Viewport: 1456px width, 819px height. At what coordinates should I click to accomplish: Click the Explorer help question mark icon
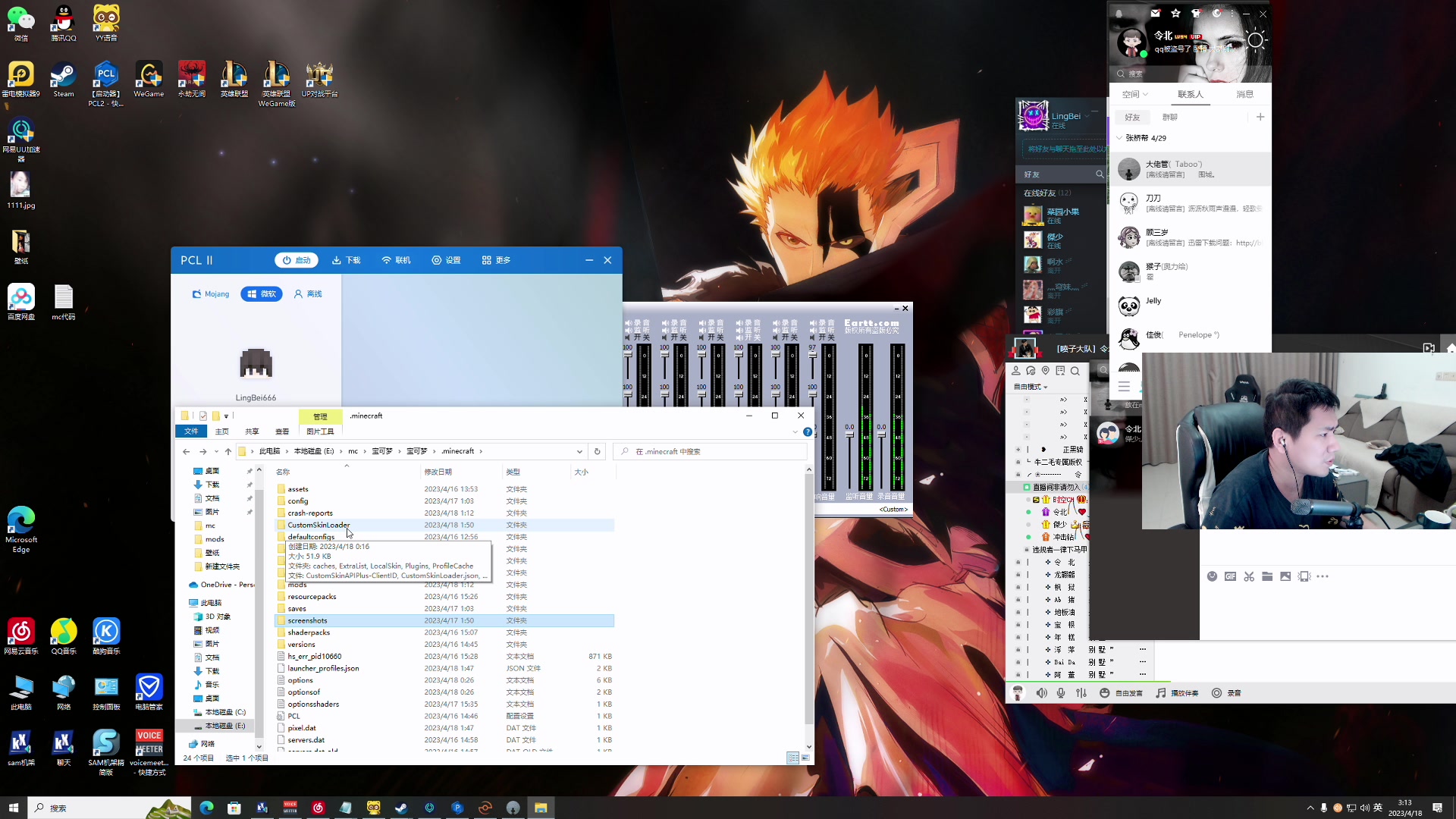(808, 431)
